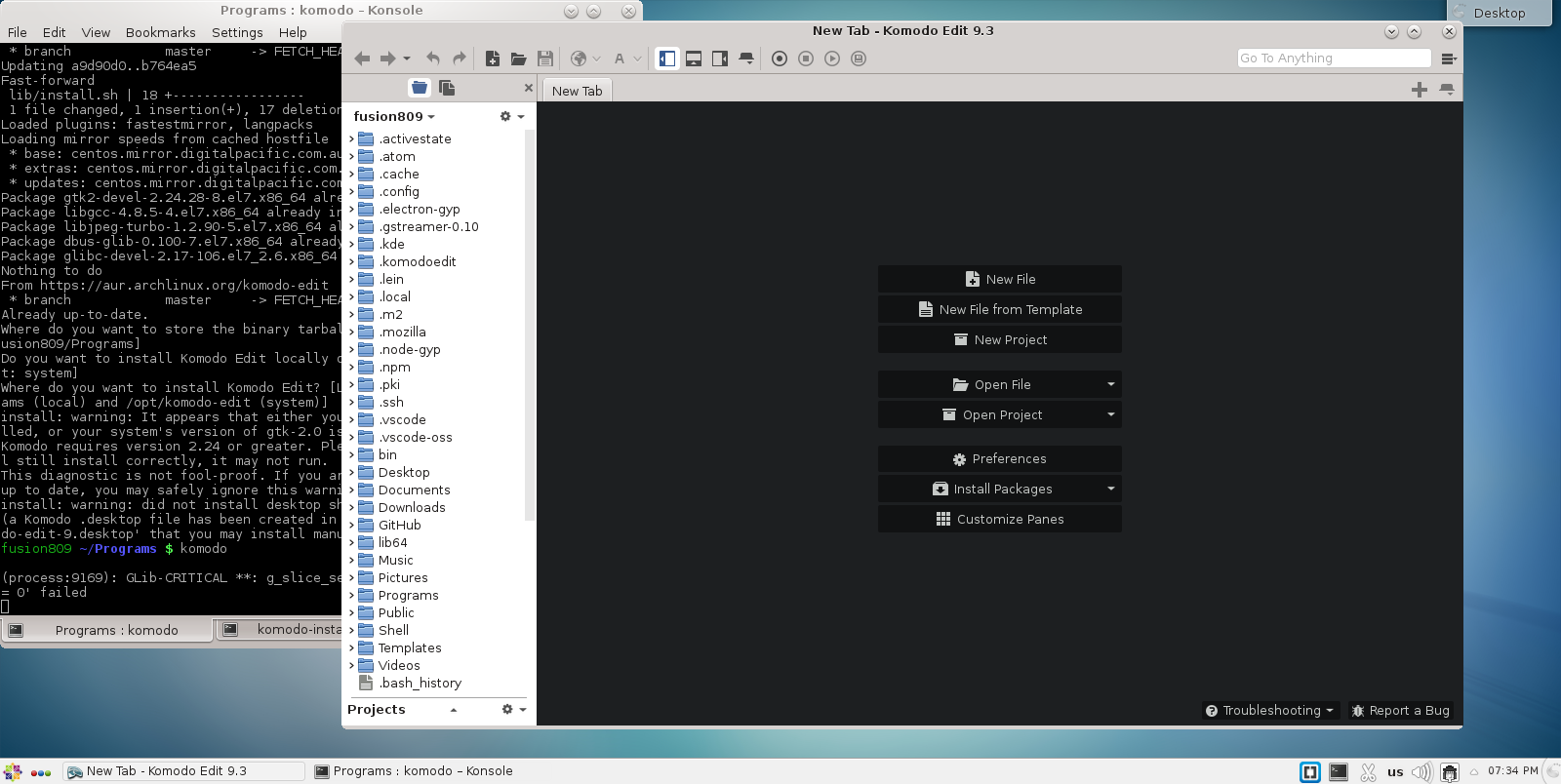Viewport: 1561px width, 784px height.
Task: Open the Open File recent files dropdown arrow
Action: coord(1111,384)
